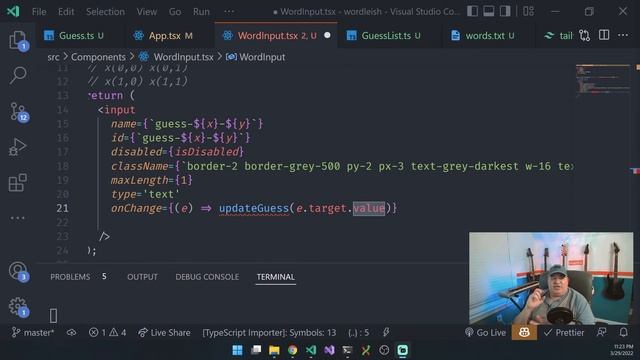Show additional views ellipsis in activity bar
The height and width of the screenshot is (360, 640).
pyautogui.click(x=18, y=218)
